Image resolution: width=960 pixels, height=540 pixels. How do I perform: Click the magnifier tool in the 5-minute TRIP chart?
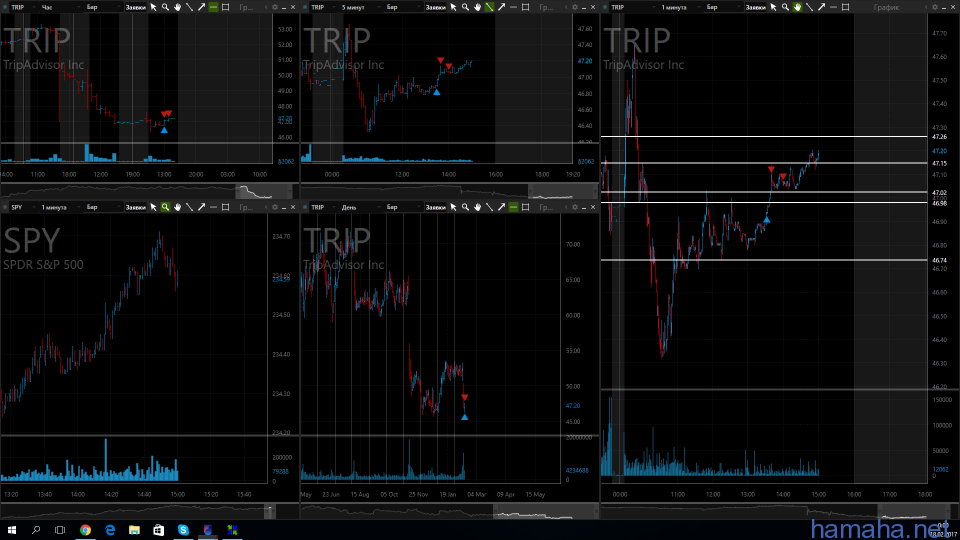465,7
